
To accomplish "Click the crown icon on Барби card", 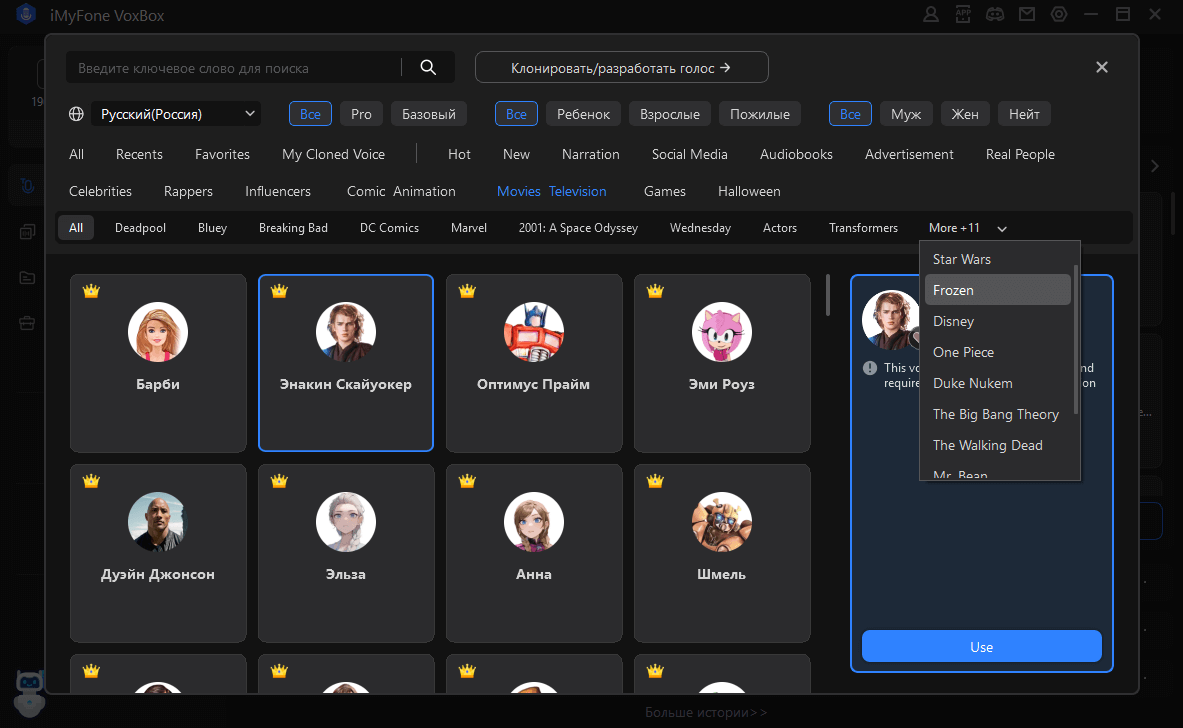I will (91, 290).
